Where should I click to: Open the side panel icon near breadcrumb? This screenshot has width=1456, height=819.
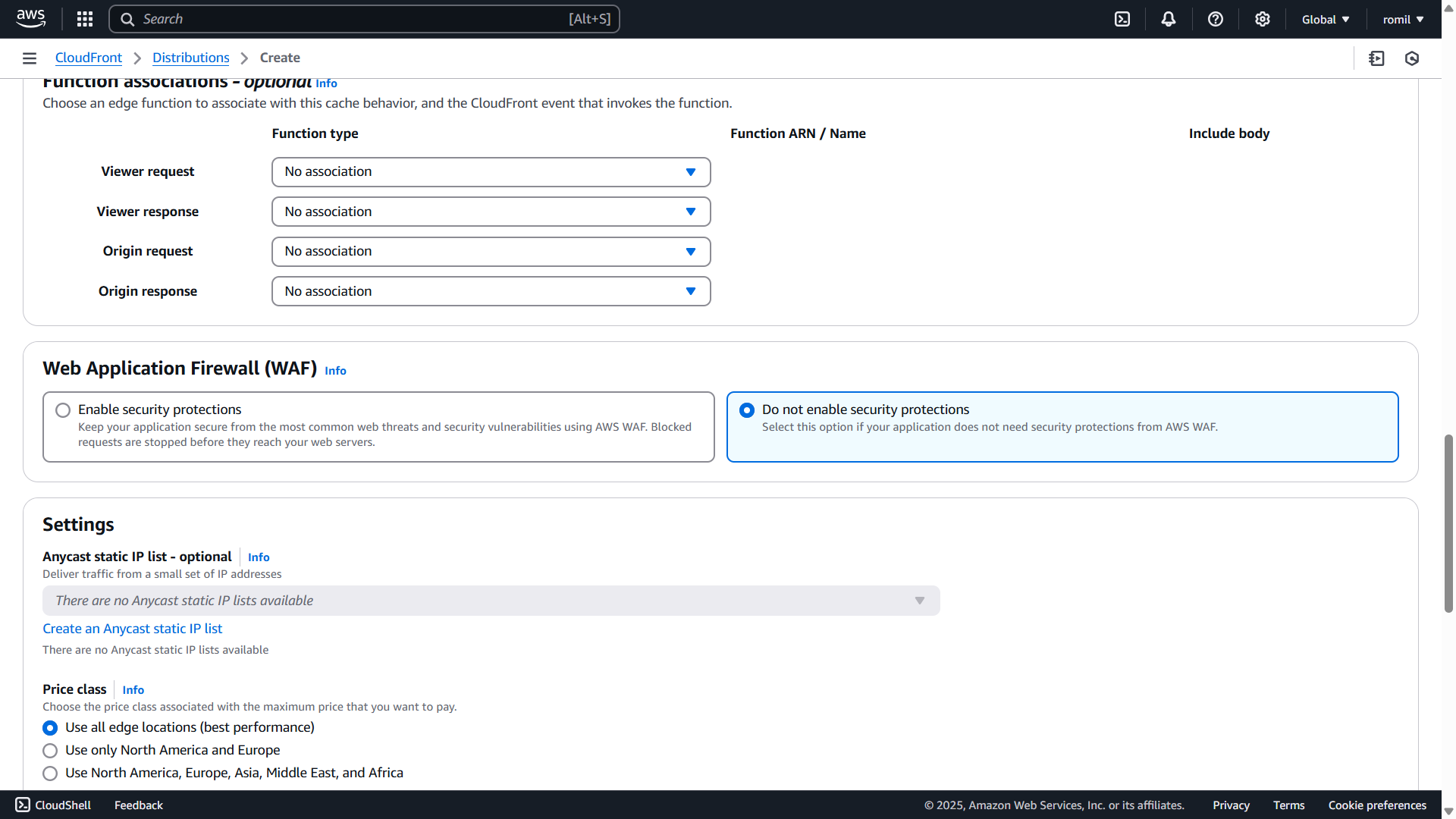(x=1377, y=58)
